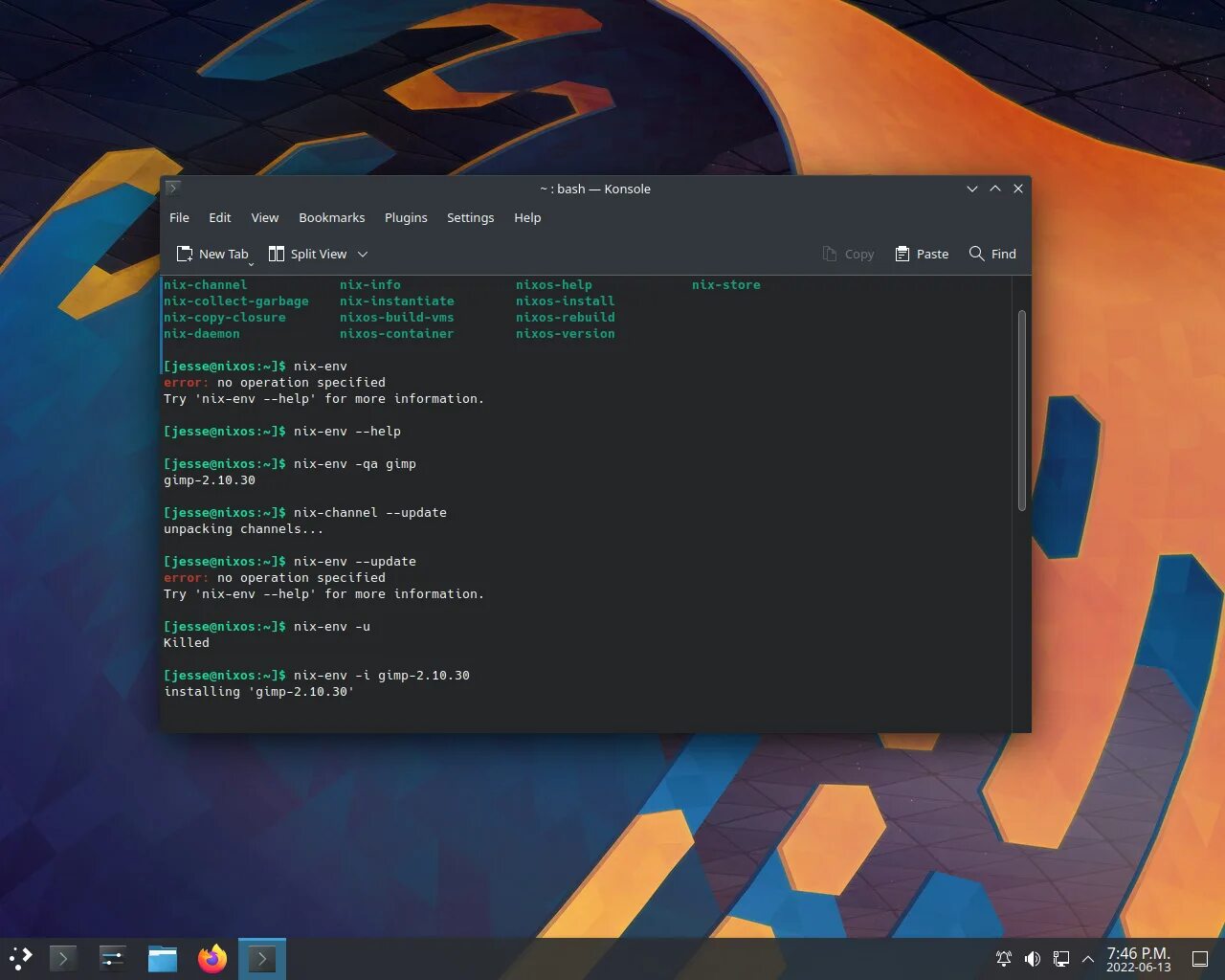The image size is (1225, 980).
Task: Click the terminal vertical scrollbar handle
Action: (x=1022, y=410)
